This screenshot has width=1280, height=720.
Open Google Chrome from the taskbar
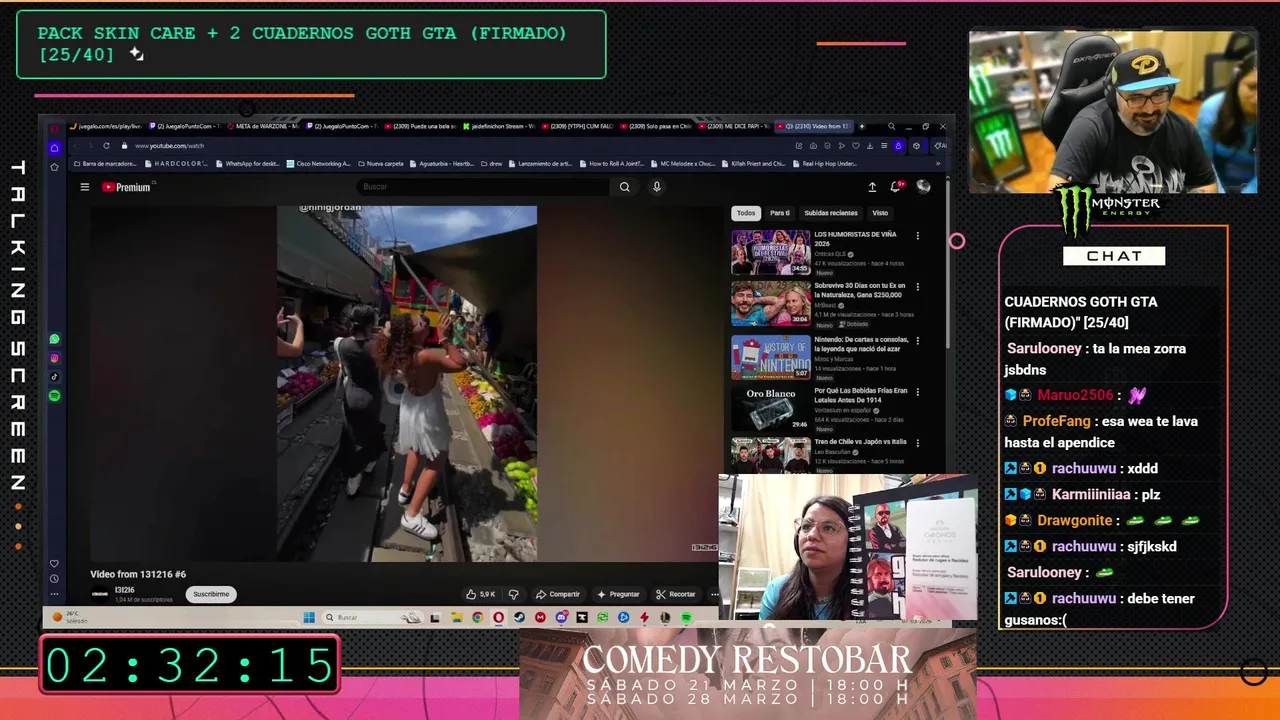(x=478, y=617)
